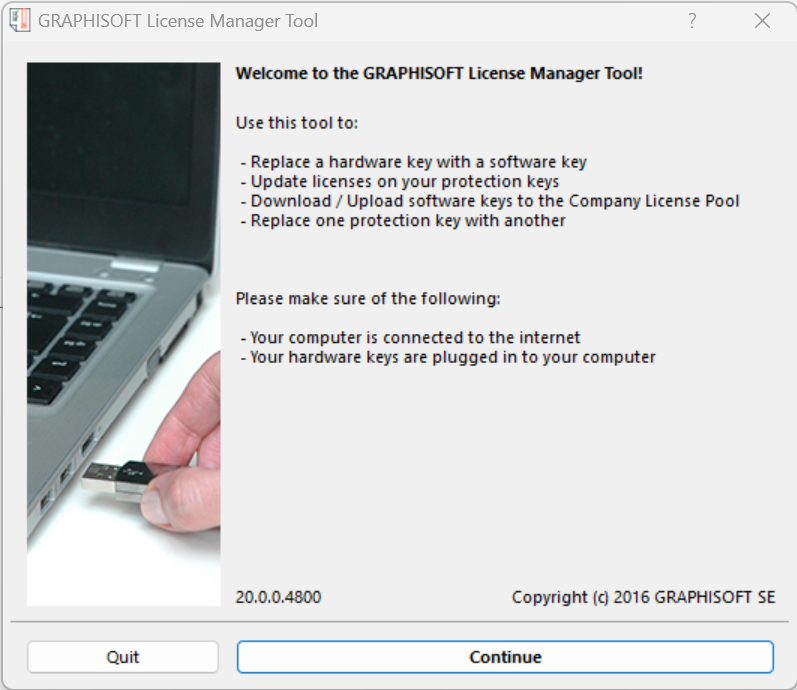Click the Copyright 2016 GRAPHISOFT SE text
This screenshot has width=797, height=690.
(x=643, y=597)
